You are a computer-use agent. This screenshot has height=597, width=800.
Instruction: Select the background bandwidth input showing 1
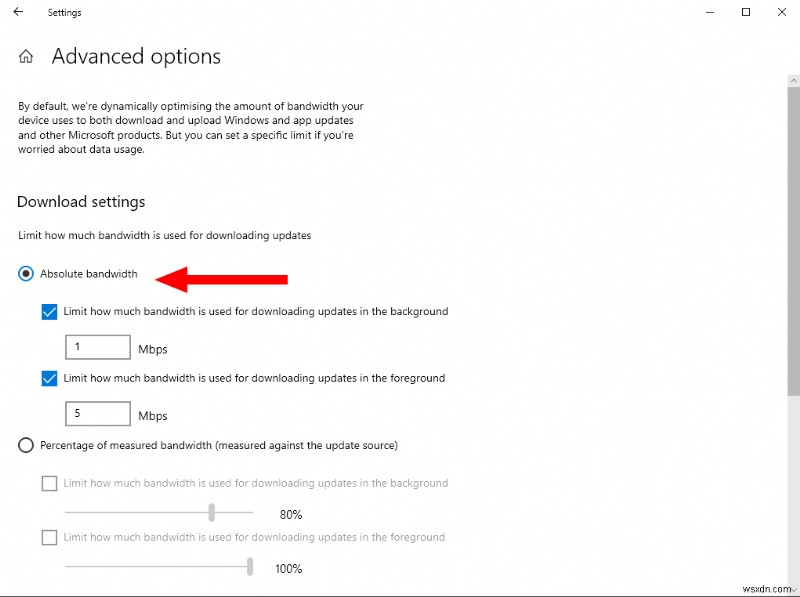click(97, 346)
